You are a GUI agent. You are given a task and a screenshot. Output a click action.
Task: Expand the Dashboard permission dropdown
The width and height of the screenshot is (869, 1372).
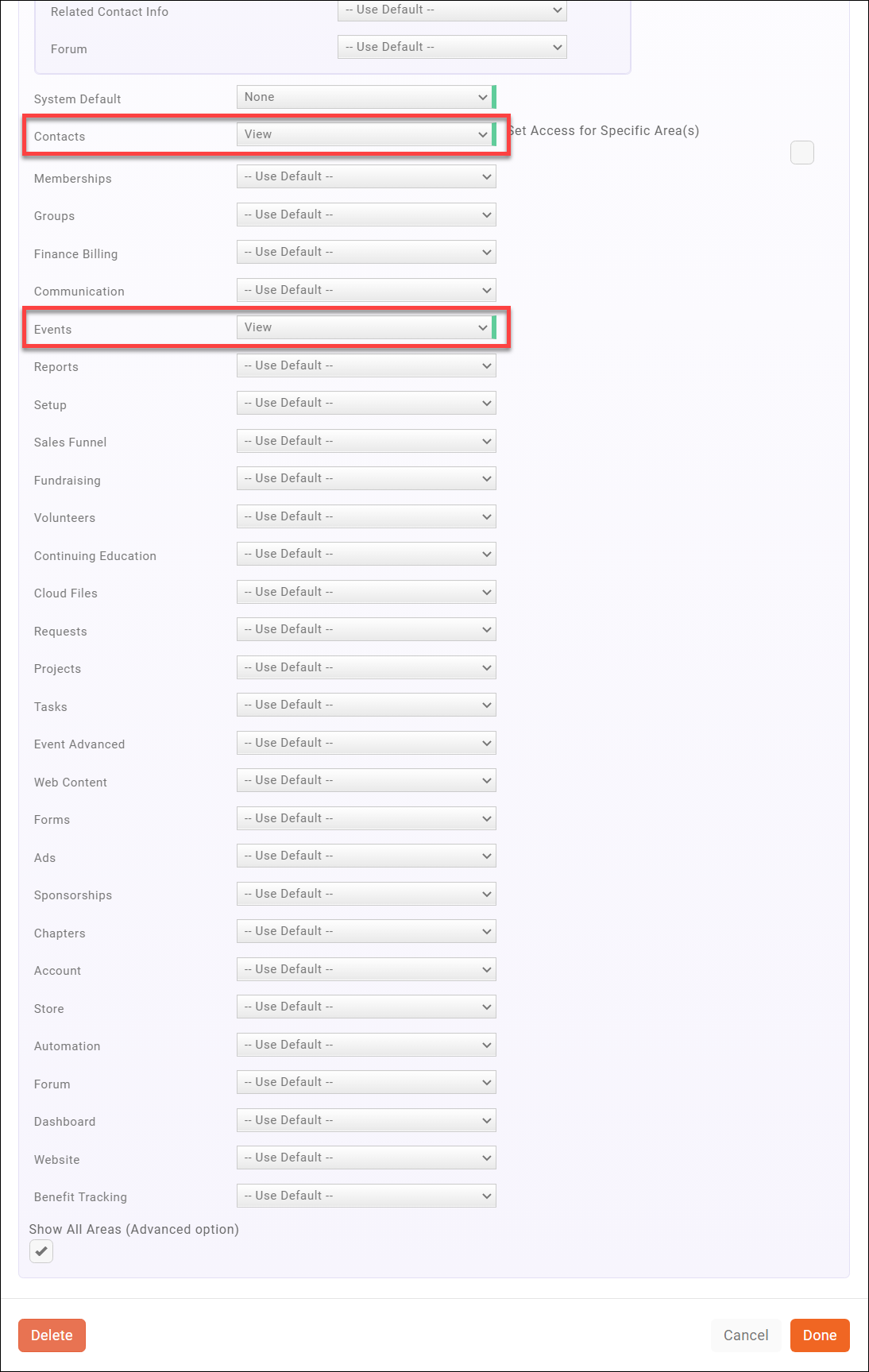366,1120
